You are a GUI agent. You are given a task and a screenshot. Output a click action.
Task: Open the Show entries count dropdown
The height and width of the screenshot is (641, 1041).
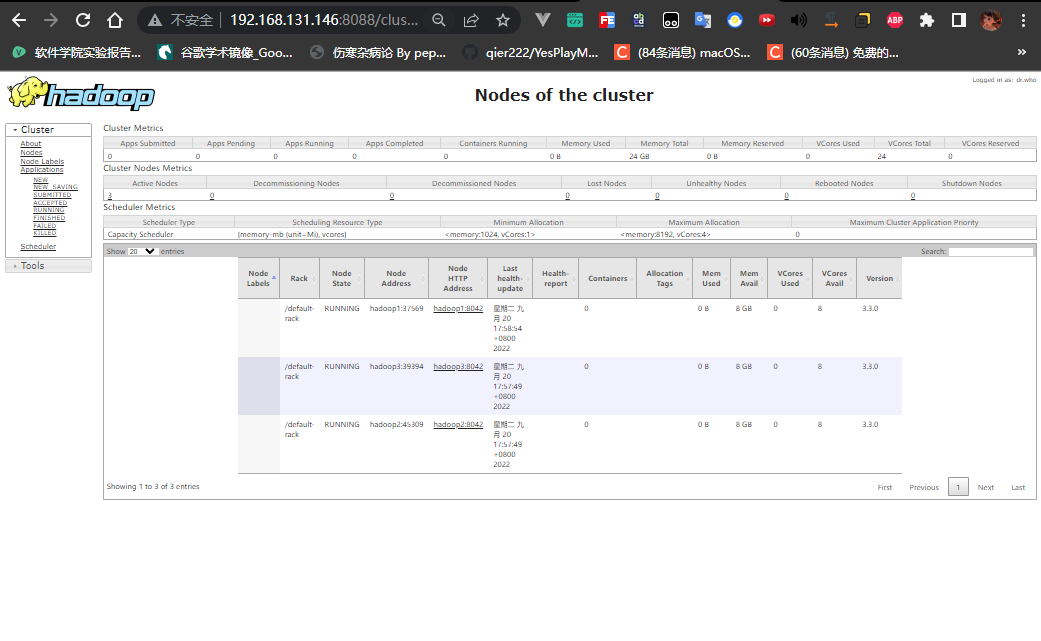(x=143, y=252)
